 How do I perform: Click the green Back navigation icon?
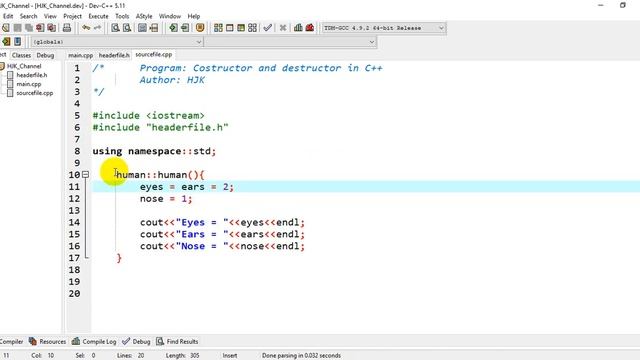coord(173,28)
